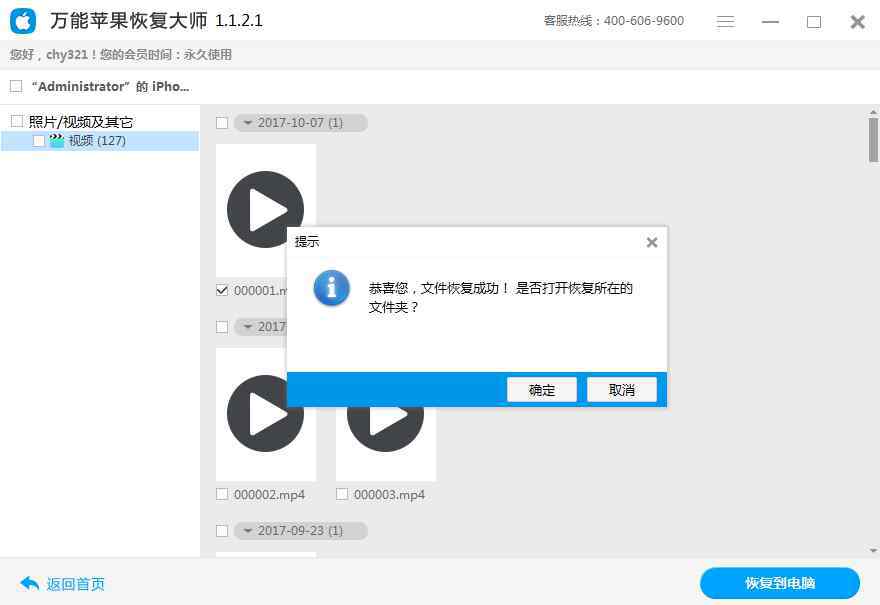This screenshot has width=880, height=605.
Task: Select 照片/视频及其它 tree category
Action: [x=81, y=122]
